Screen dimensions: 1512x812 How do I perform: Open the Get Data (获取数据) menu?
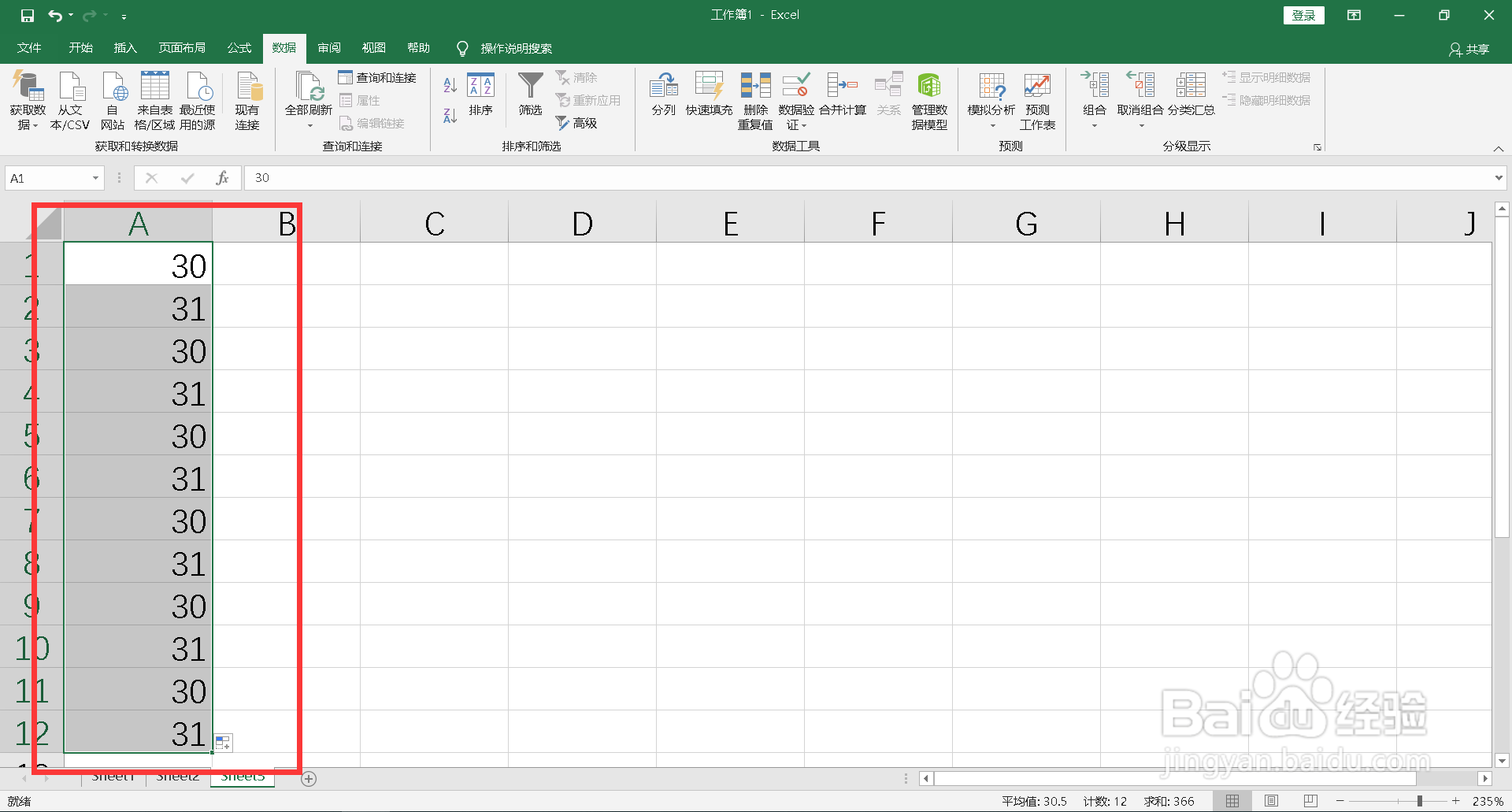(28, 100)
